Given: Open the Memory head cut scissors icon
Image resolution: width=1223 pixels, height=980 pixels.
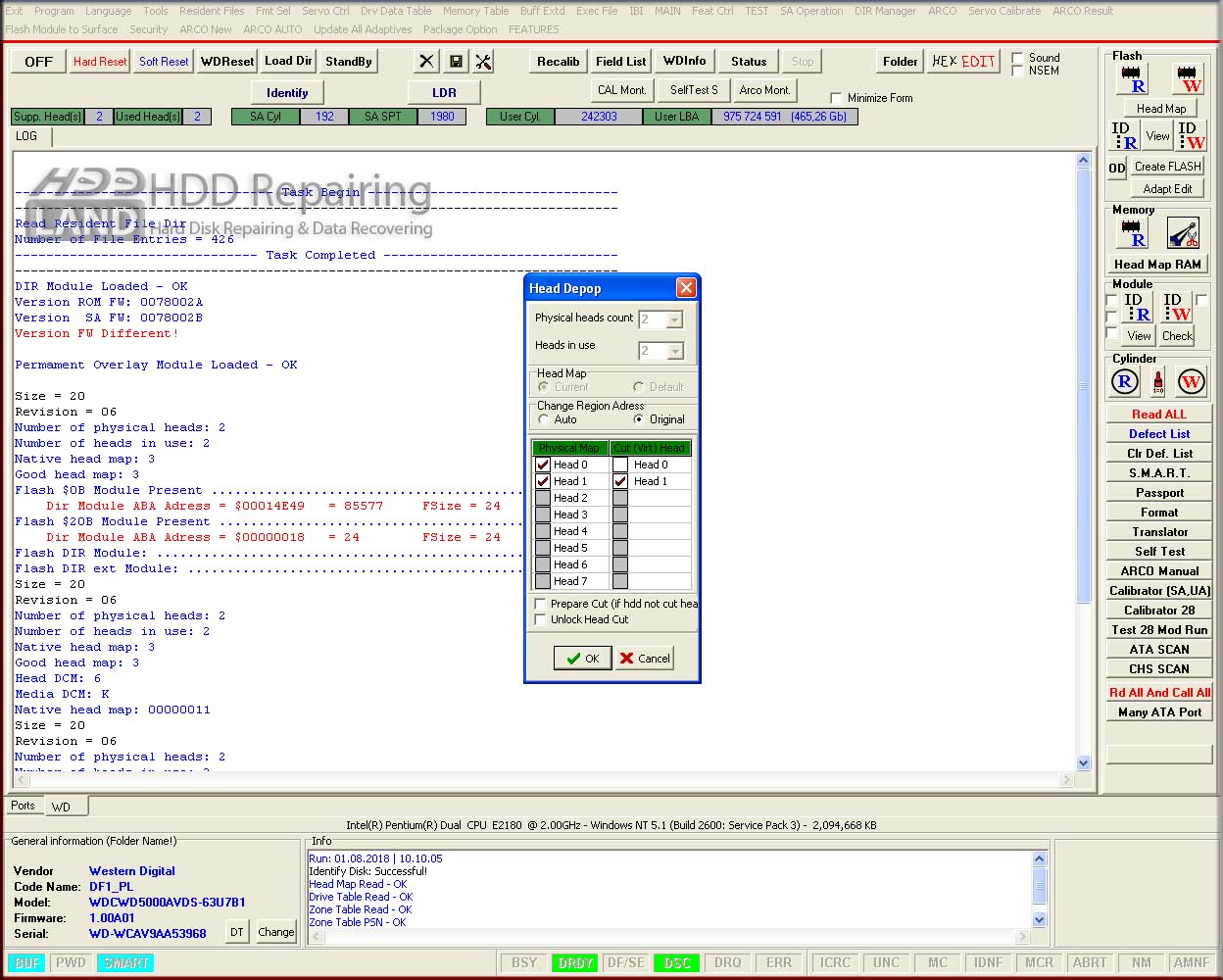Looking at the screenshot, I should tap(1184, 233).
